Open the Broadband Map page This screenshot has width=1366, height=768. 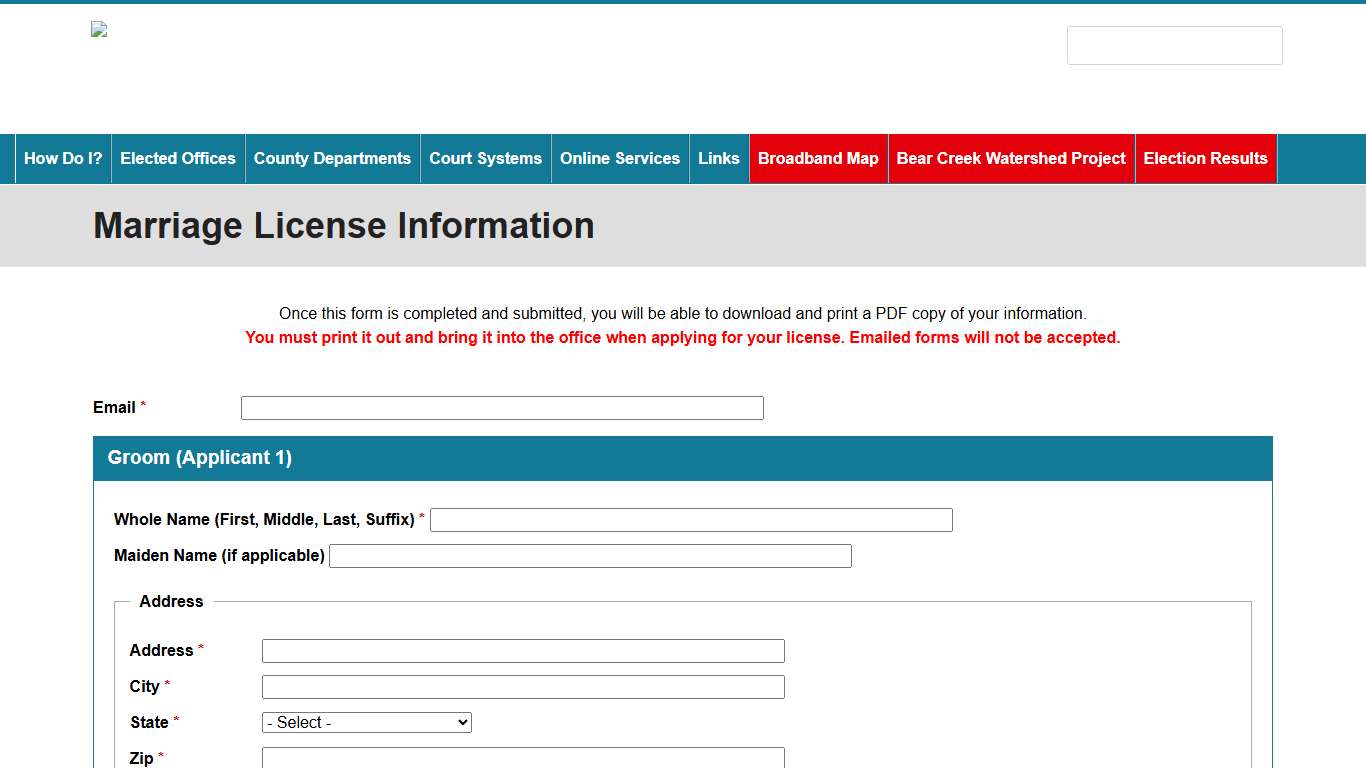tap(818, 158)
